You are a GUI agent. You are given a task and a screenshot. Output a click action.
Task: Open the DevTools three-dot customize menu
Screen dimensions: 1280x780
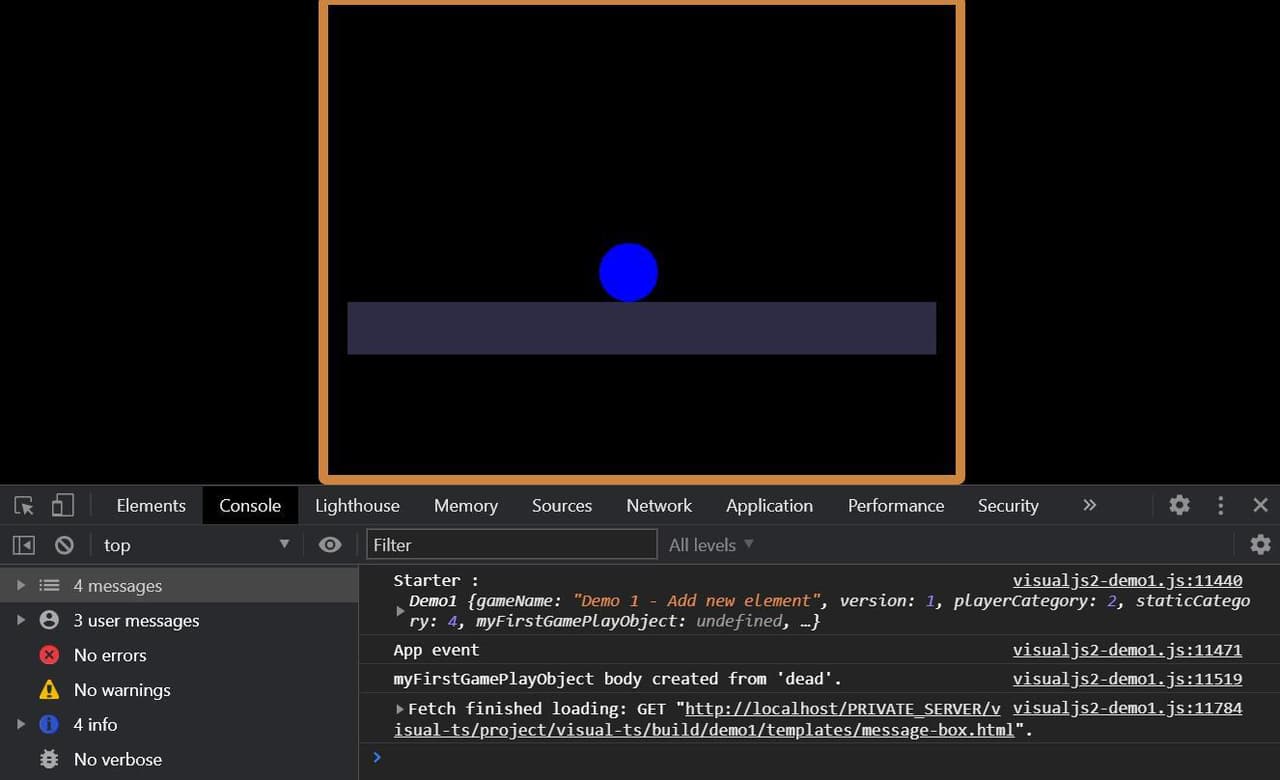pos(1220,505)
